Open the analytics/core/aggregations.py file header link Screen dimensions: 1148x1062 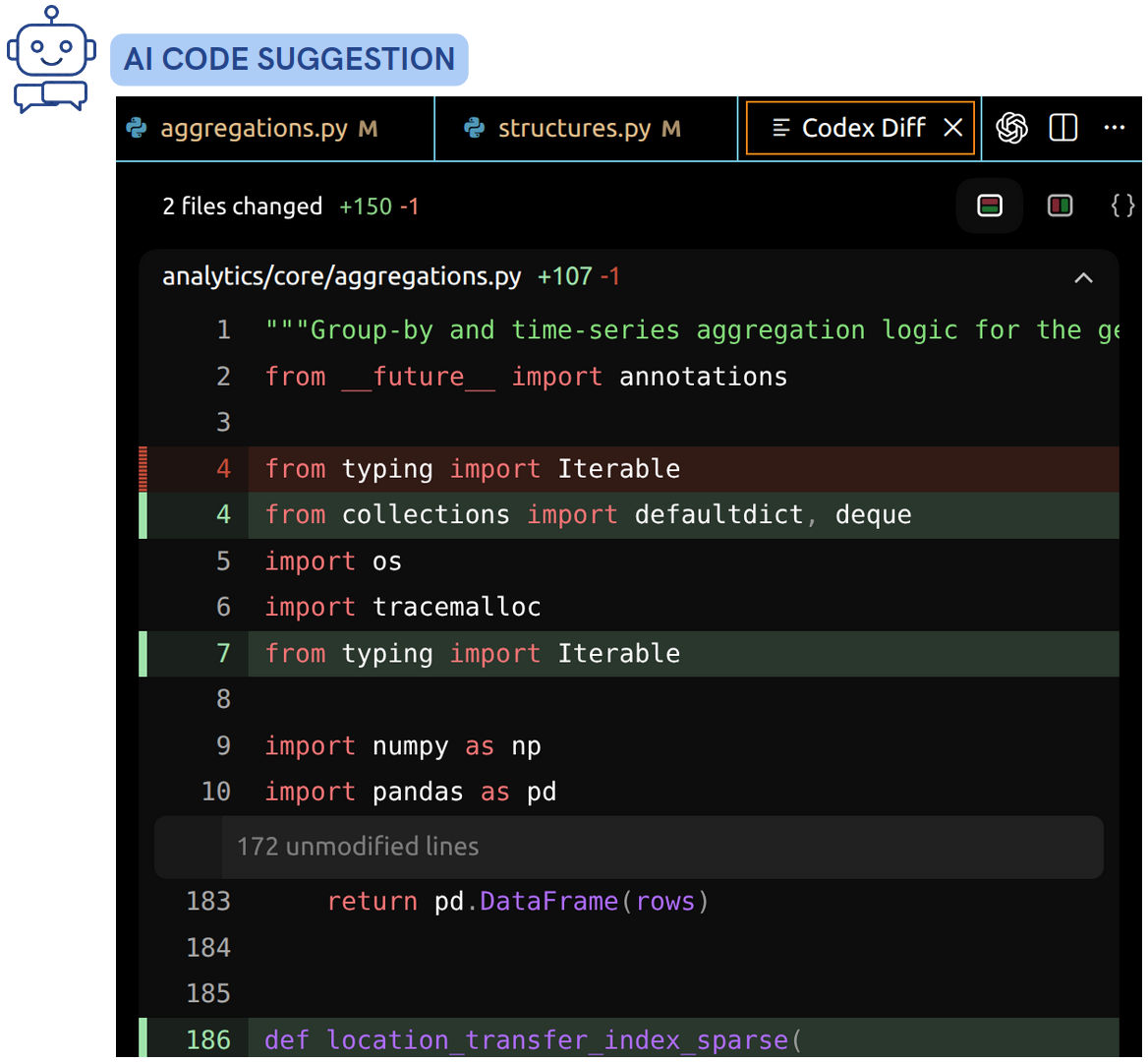pos(341,276)
